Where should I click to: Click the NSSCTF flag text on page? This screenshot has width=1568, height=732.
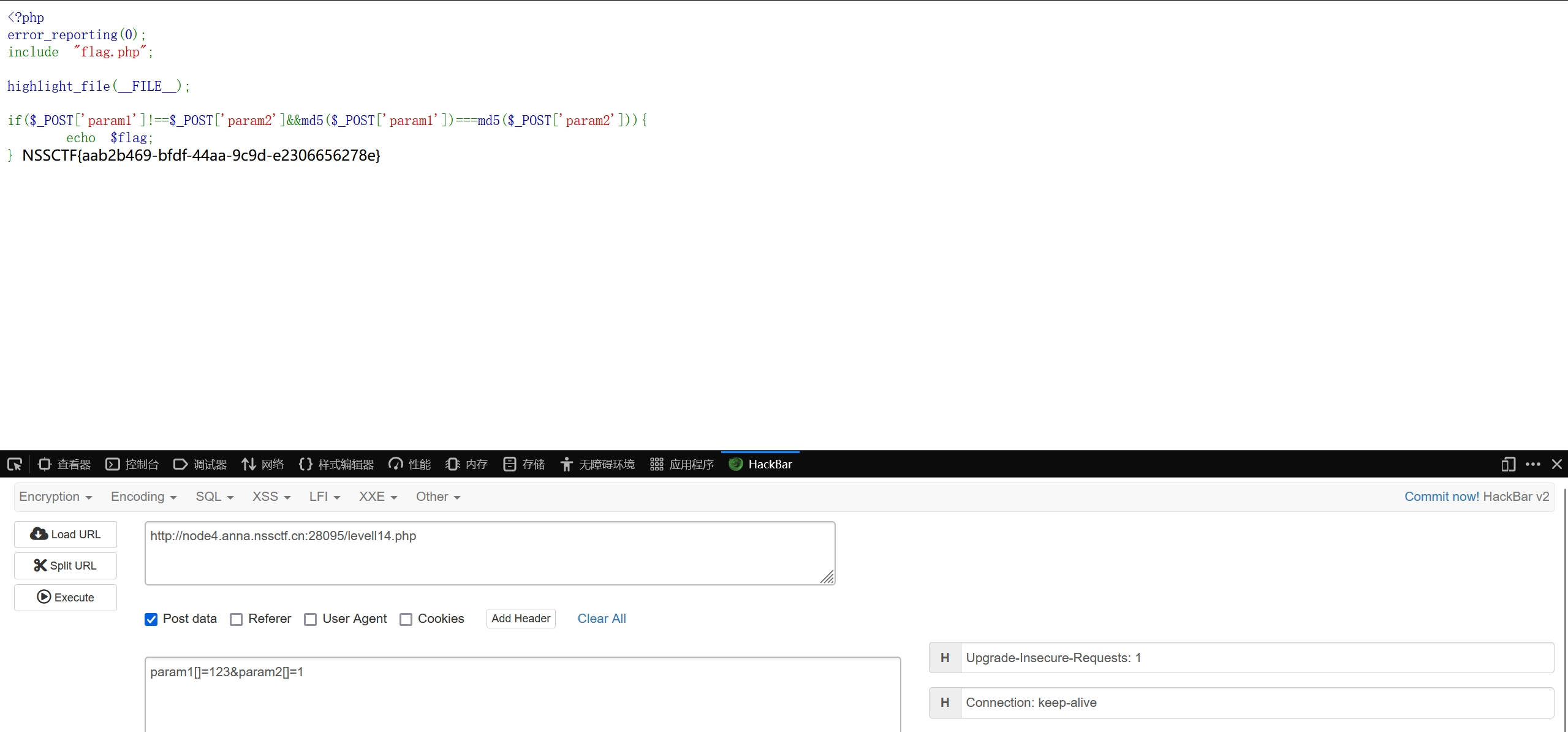coord(201,155)
